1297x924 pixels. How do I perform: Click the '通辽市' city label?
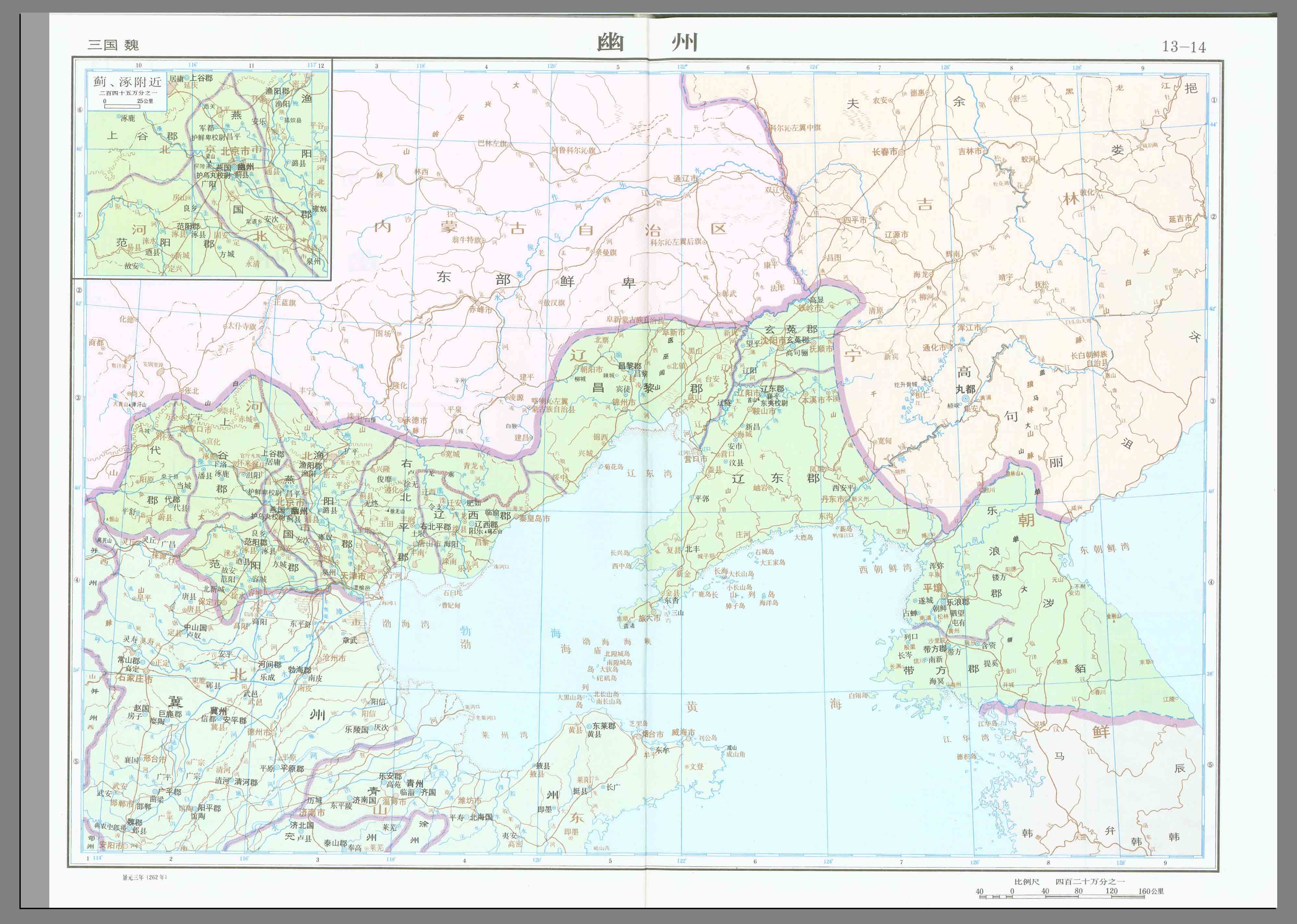coord(685,179)
